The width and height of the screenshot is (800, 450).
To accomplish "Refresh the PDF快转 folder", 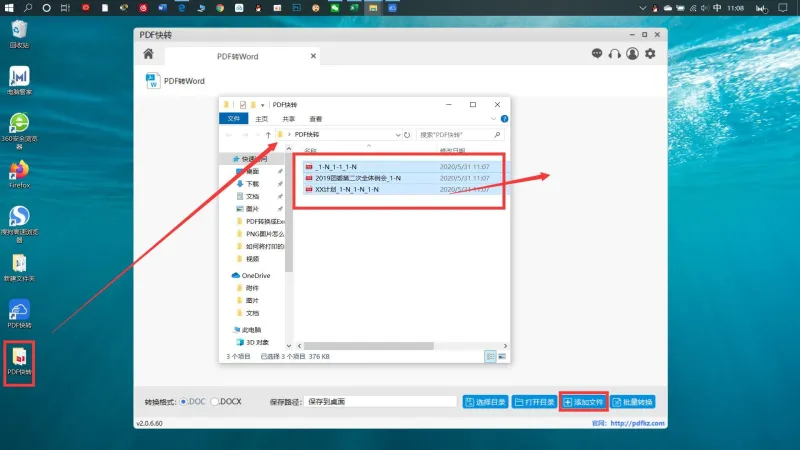I will tap(407, 135).
